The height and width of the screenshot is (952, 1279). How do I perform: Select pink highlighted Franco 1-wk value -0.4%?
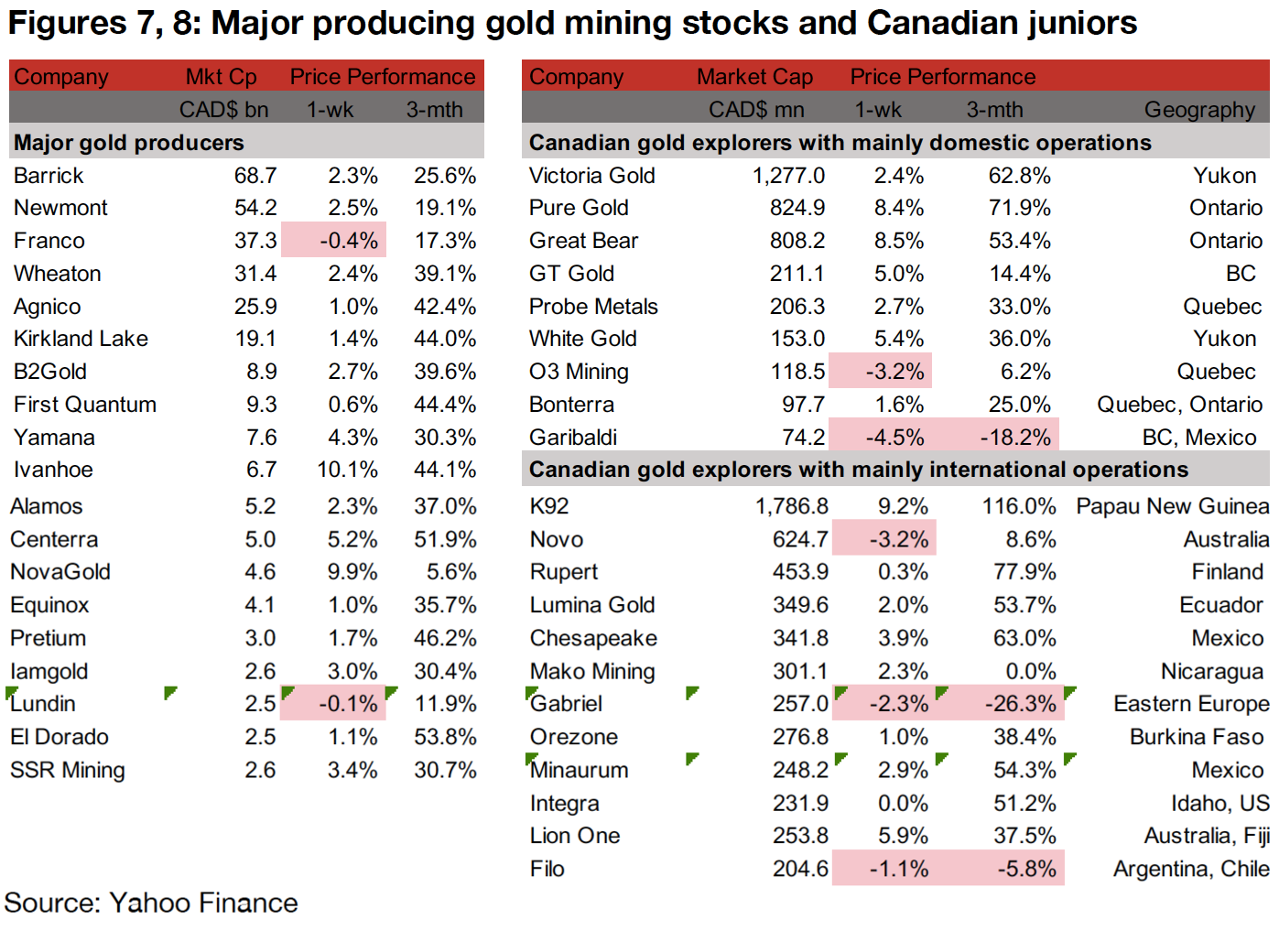334,241
